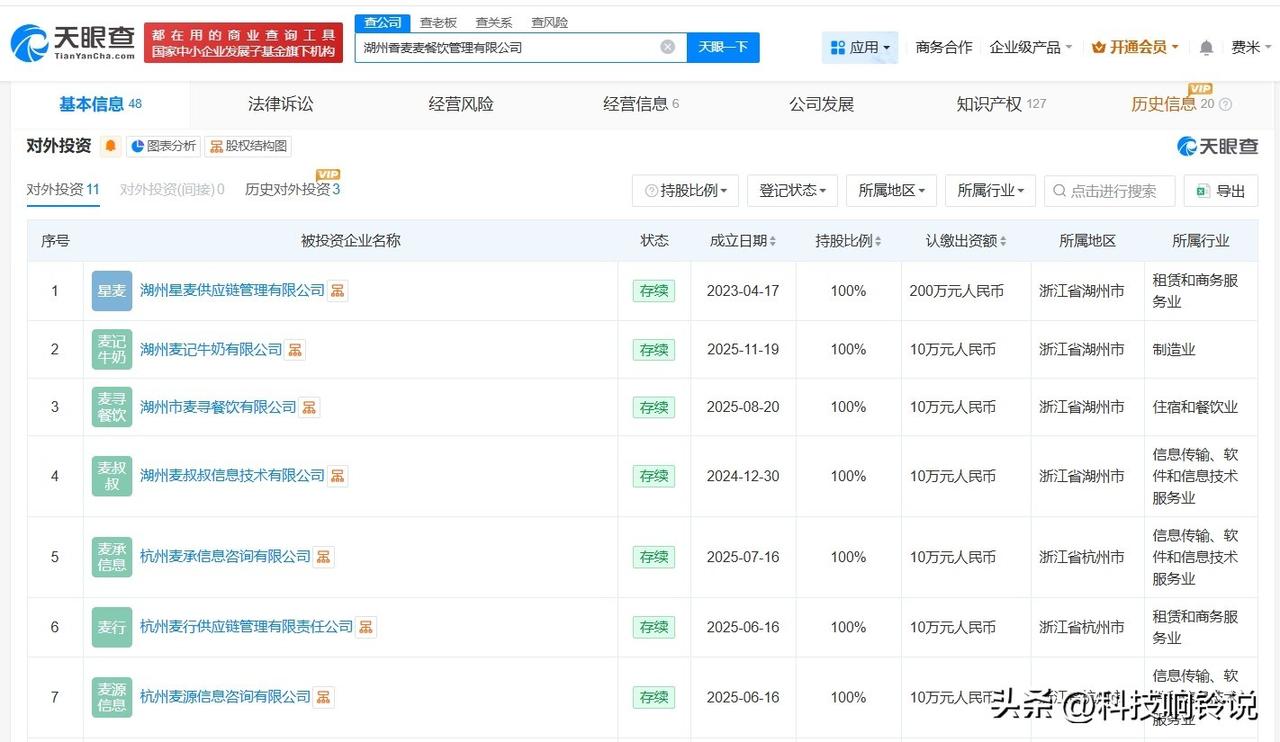Click the date 2024-12-30
Screen dimensions: 1280x742
(743, 476)
